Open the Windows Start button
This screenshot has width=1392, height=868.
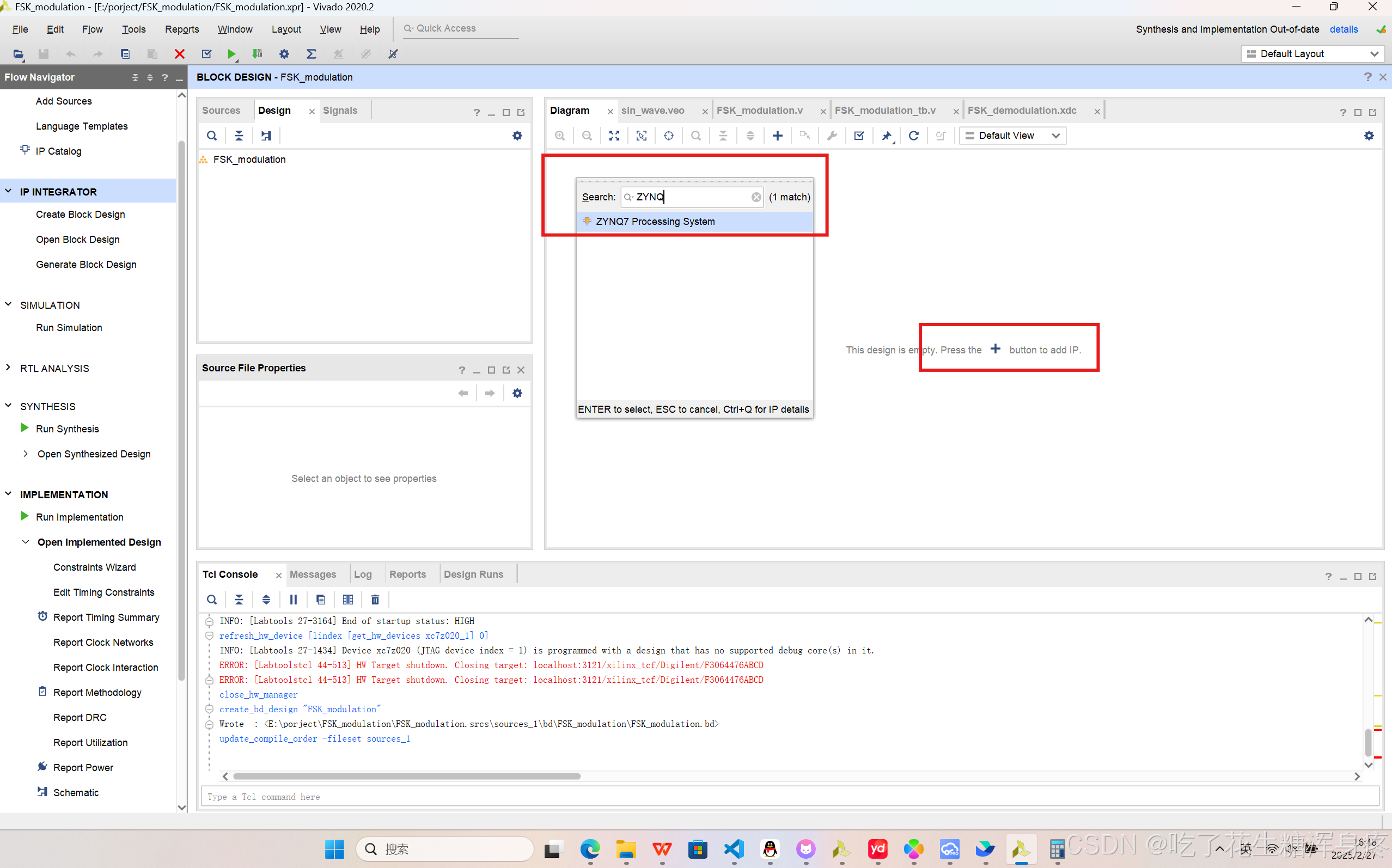(x=334, y=848)
